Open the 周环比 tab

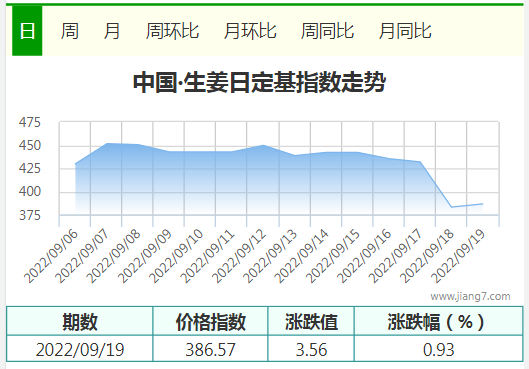172,31
